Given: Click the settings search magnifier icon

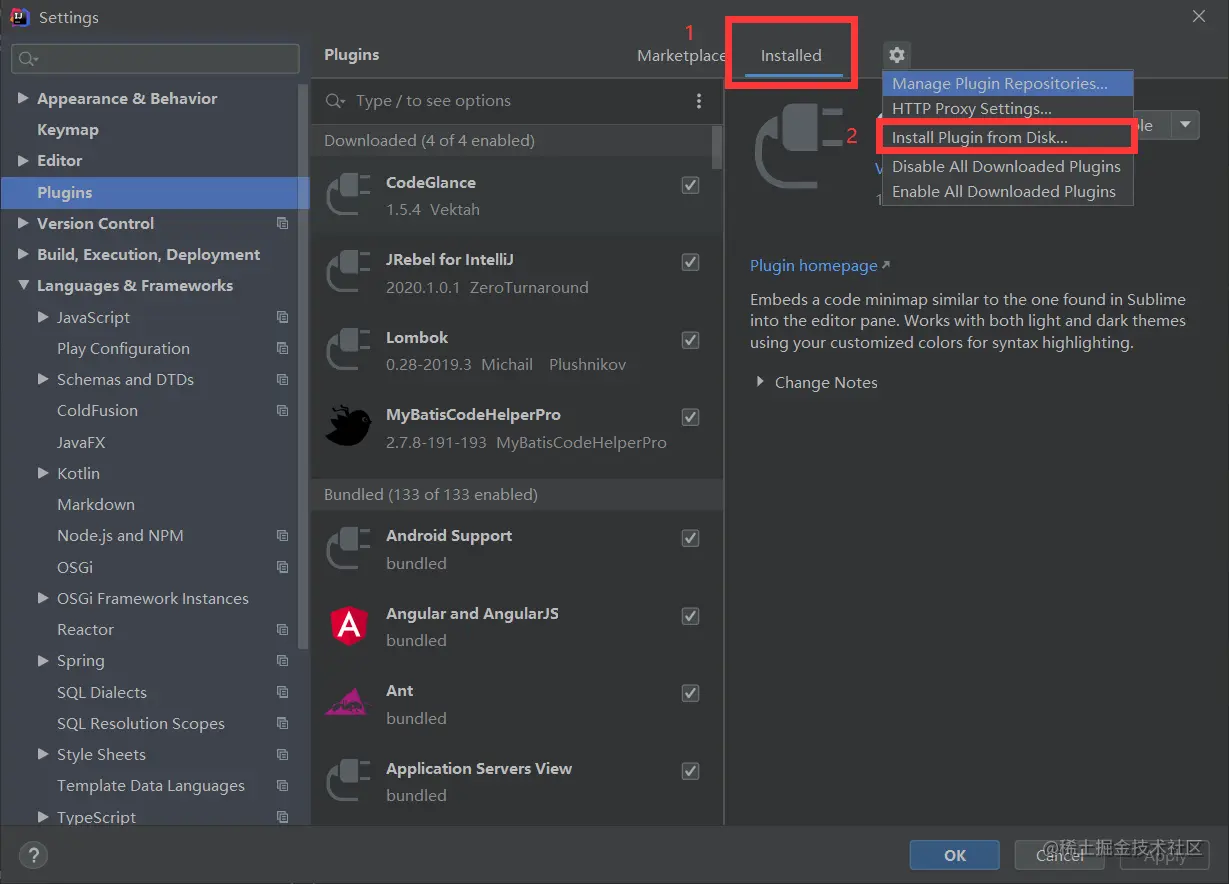Looking at the screenshot, I should pos(27,59).
